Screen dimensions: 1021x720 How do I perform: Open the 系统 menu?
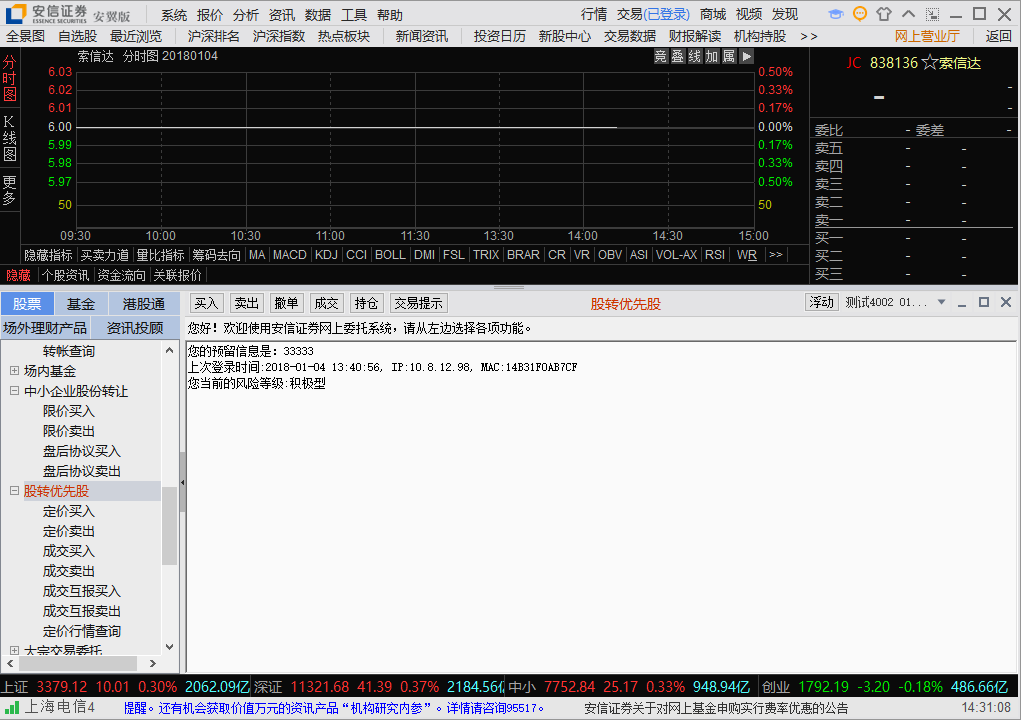[174, 15]
